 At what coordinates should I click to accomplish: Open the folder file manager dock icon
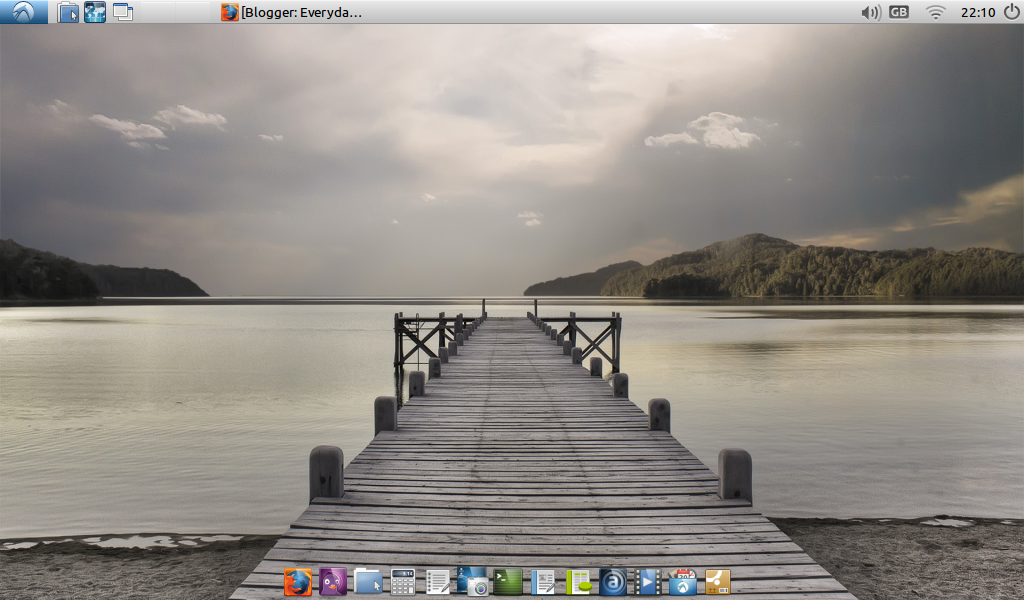(368, 581)
